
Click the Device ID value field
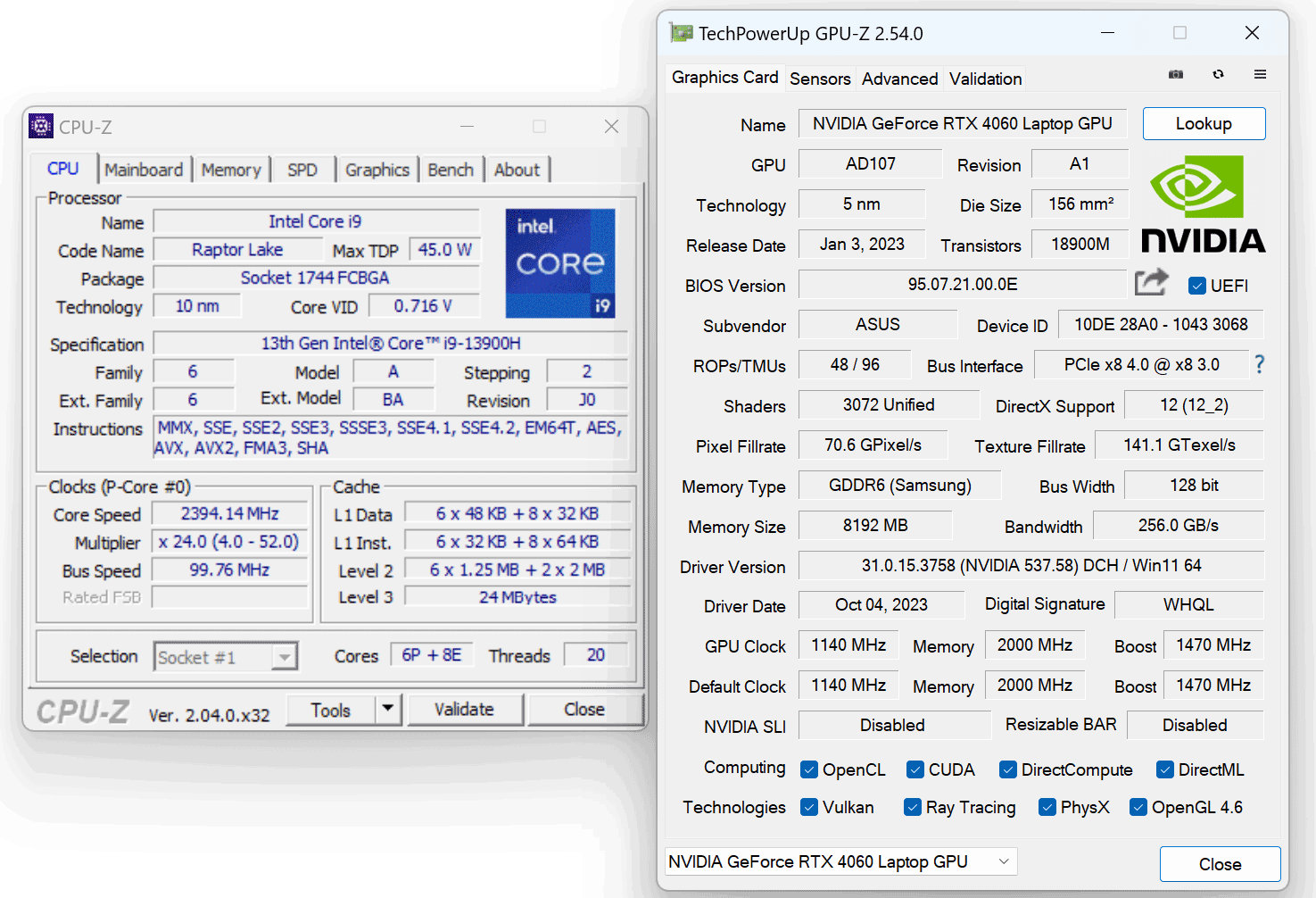point(1161,325)
